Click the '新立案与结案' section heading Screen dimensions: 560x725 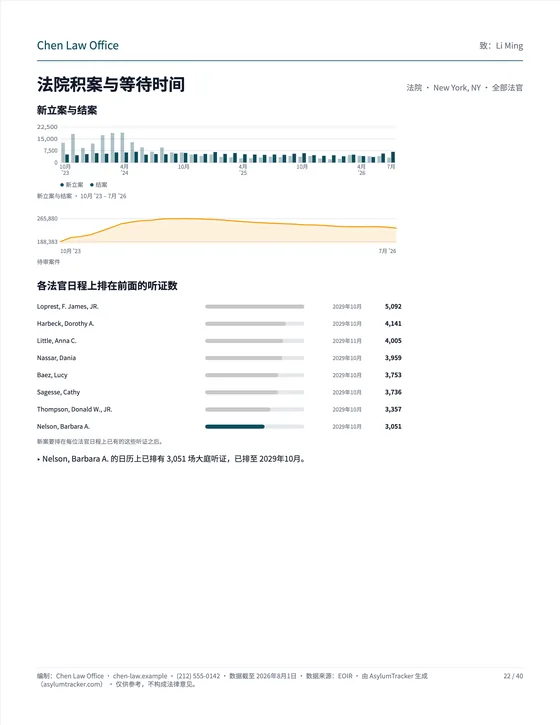[67, 111]
